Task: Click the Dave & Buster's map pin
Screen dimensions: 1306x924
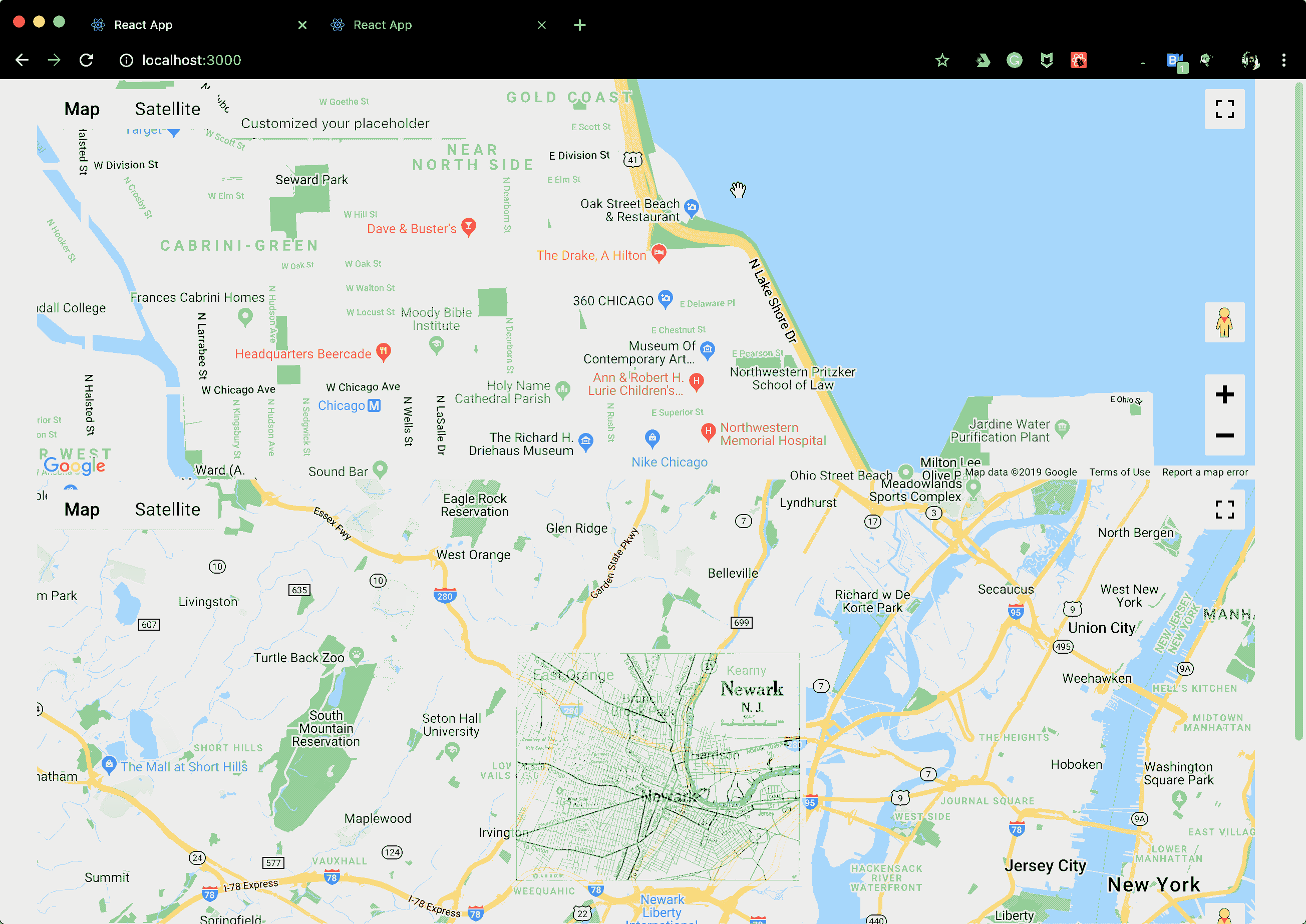Action: tap(468, 226)
